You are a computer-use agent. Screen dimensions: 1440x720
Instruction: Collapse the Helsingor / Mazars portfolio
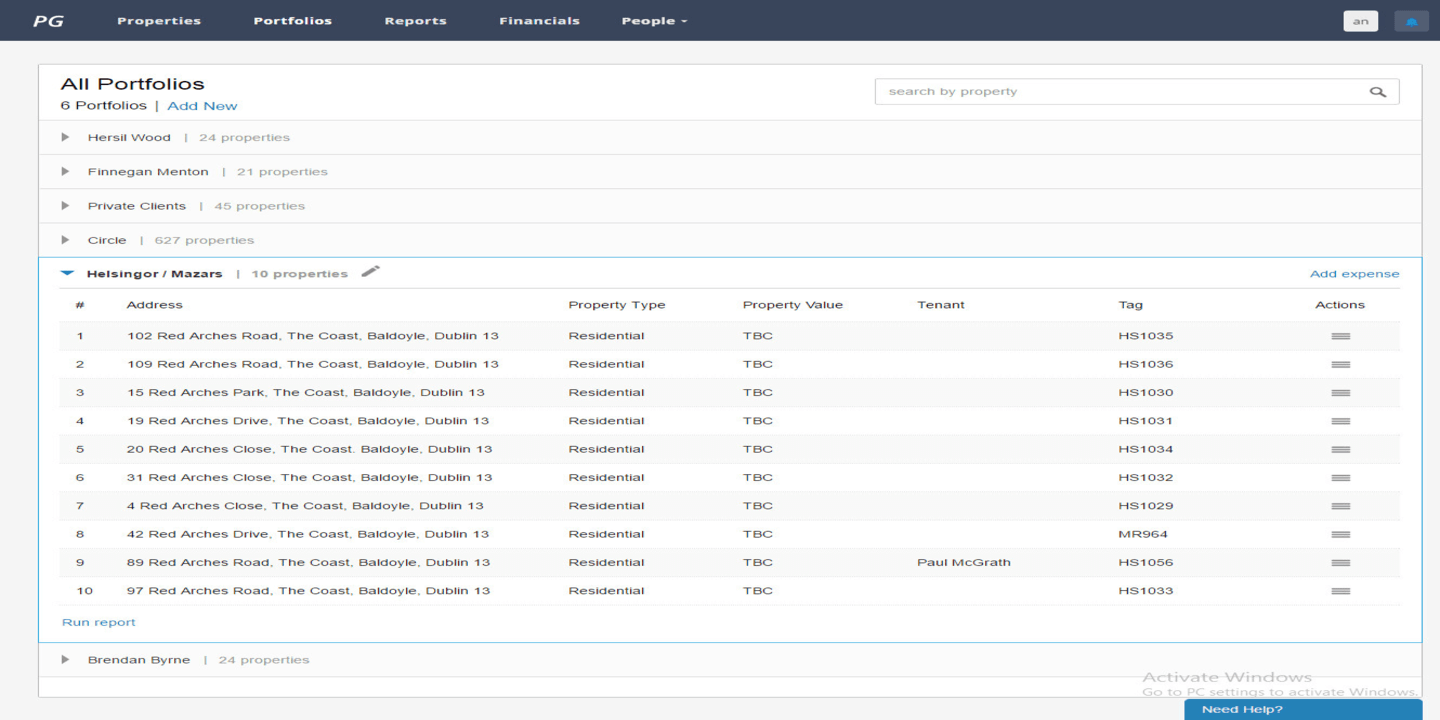67,273
